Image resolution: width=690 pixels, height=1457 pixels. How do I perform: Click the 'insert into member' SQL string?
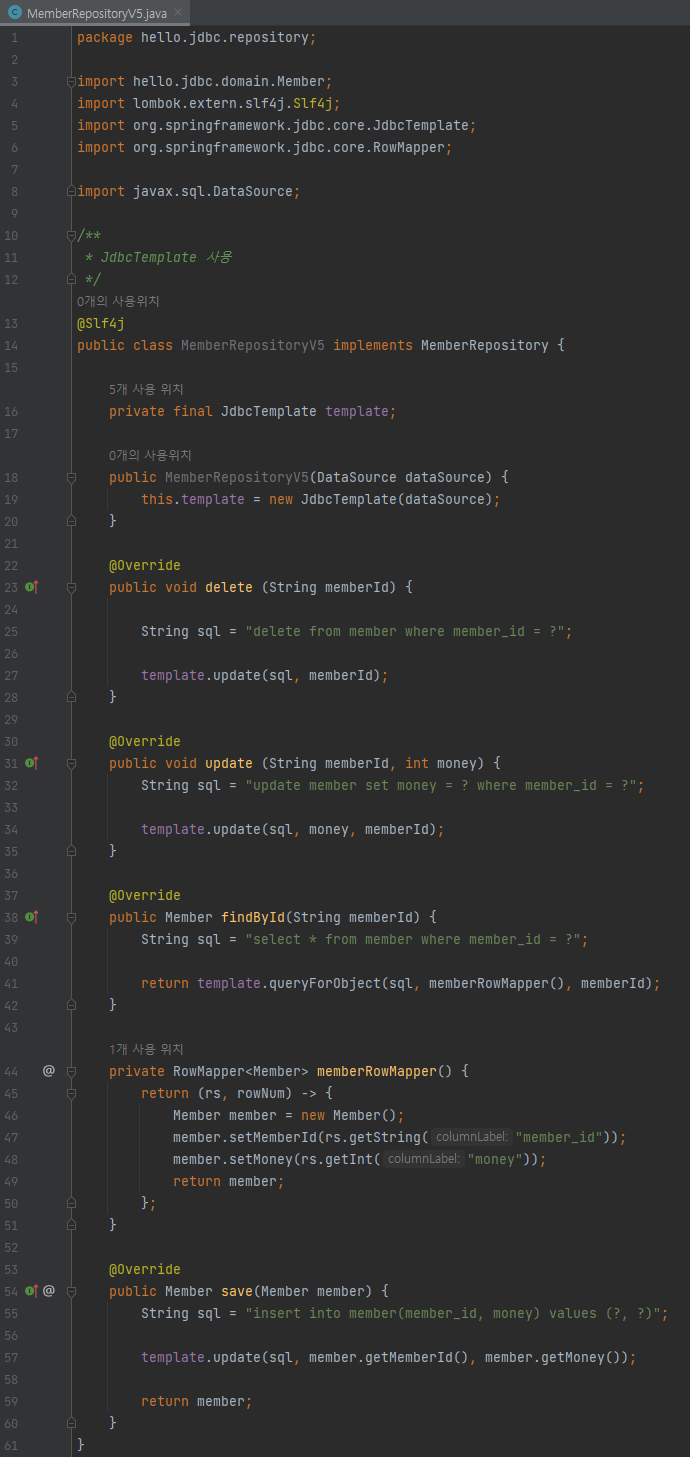[453, 1313]
